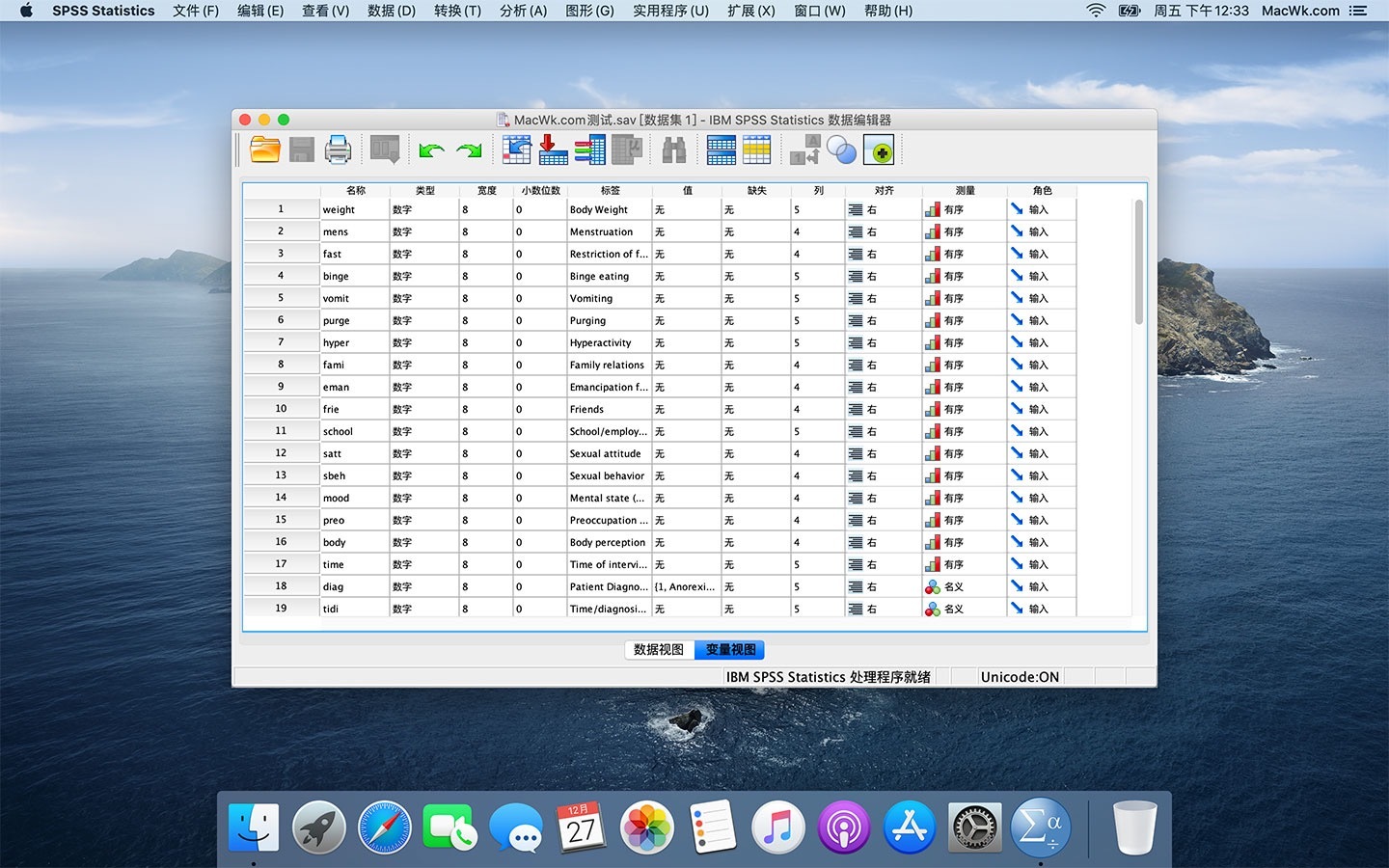This screenshot has width=1389, height=868.
Task: Open the role cell for tidi variable
Action: point(1041,609)
